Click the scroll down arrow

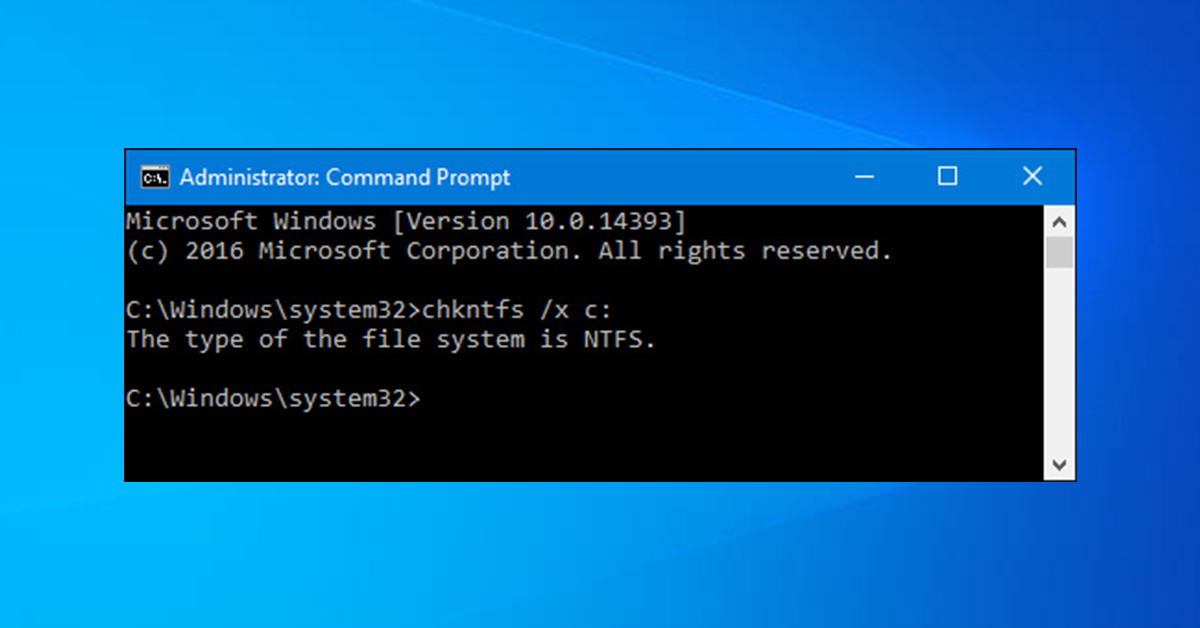point(1059,464)
